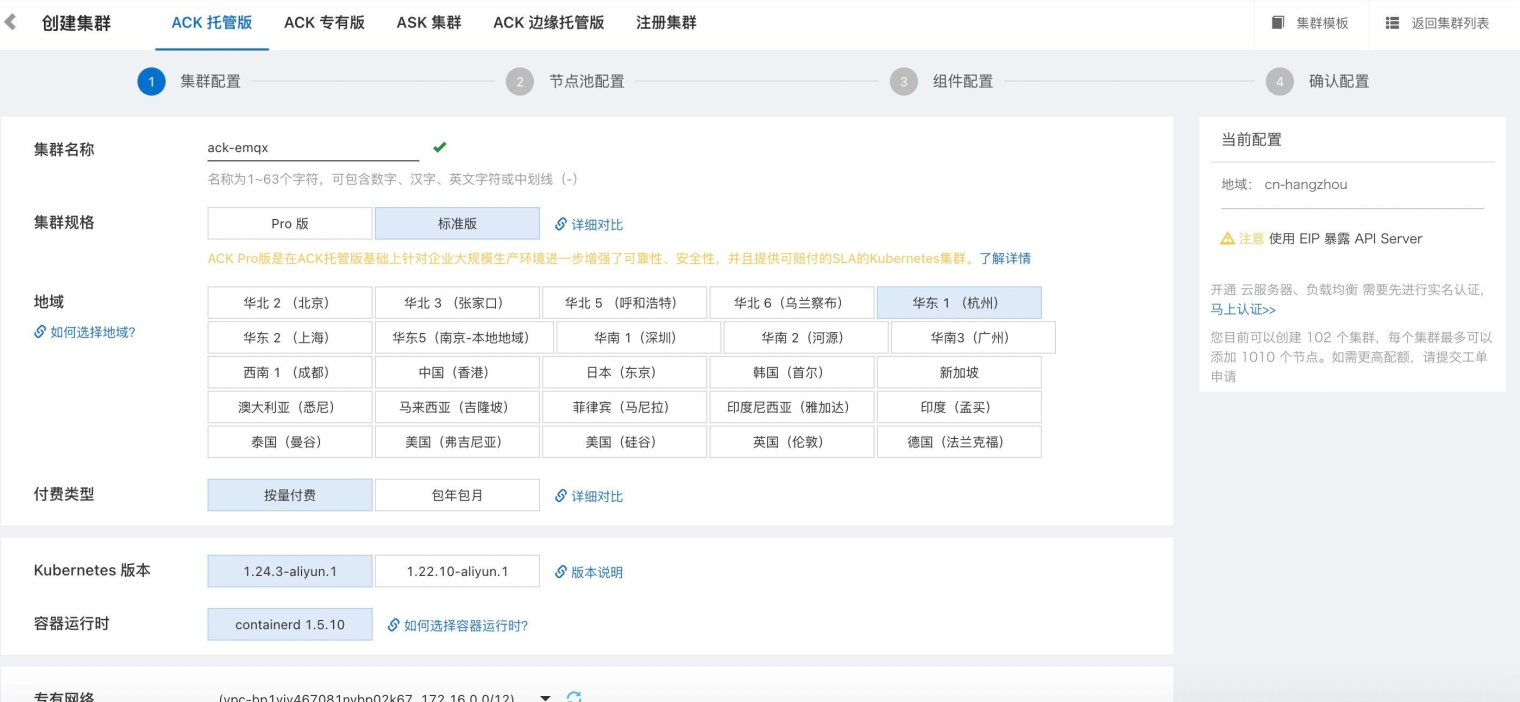Click the refresh icon next to the VPC selector
Viewport: 1520px width, 702px height.
(x=573, y=699)
